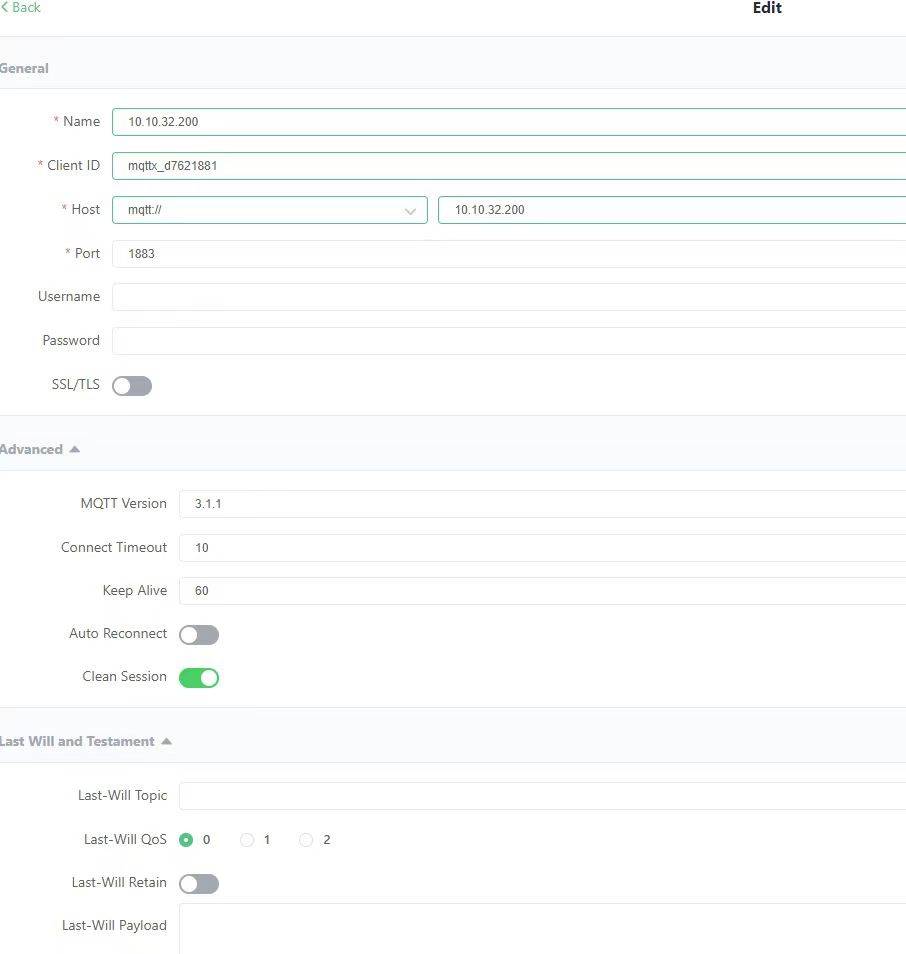This screenshot has height=954, width=906.
Task: Click the Last-Will Payload text area
Action: tap(542, 929)
